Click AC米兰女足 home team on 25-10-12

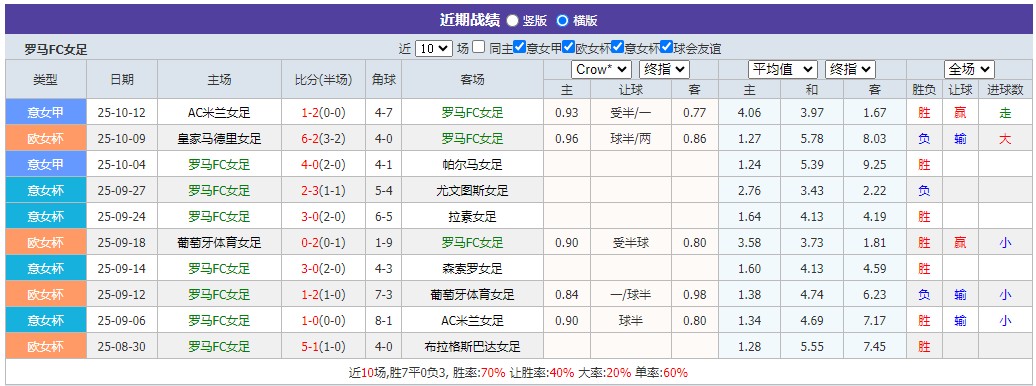point(219,112)
